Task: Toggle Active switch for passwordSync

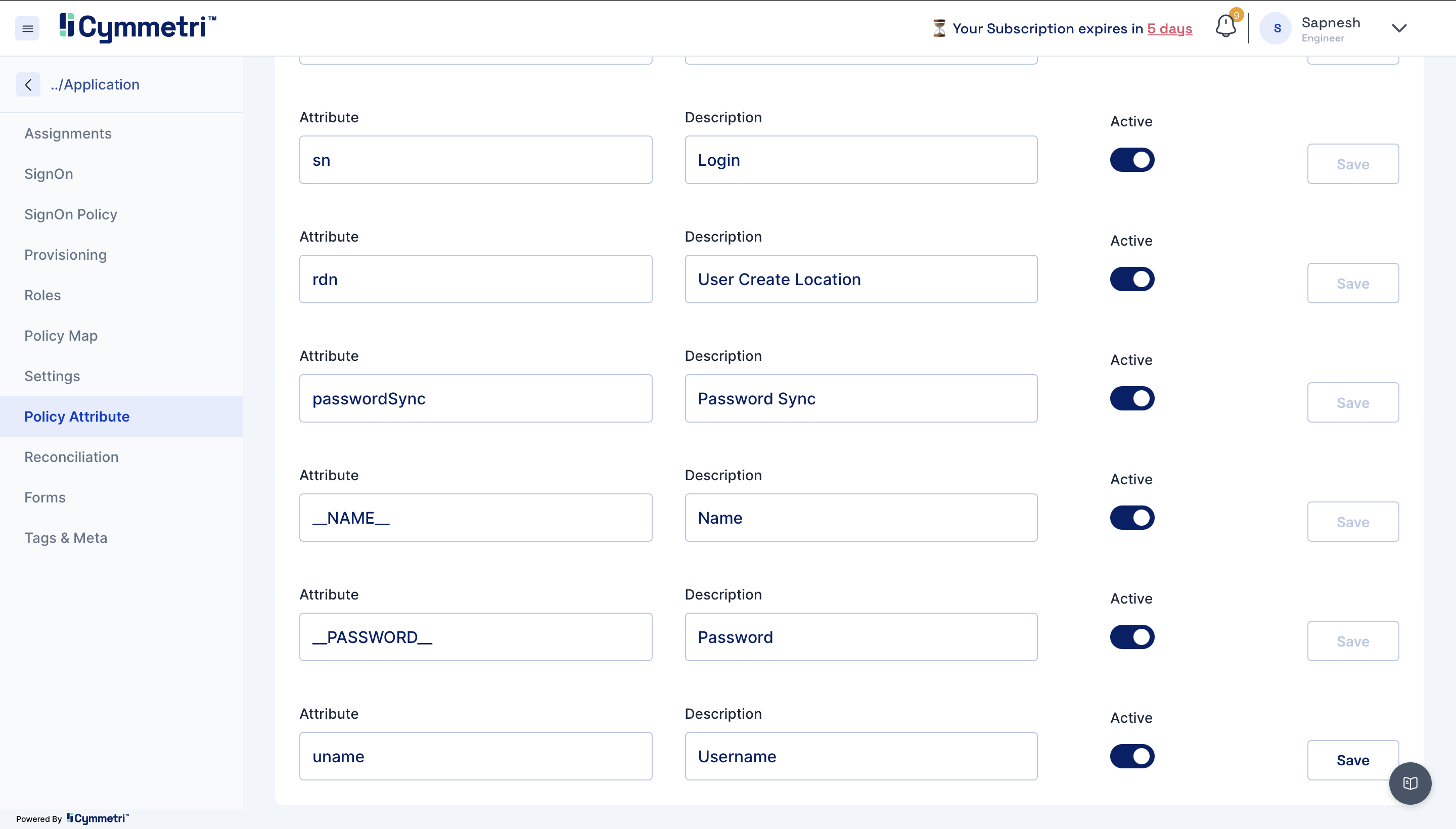Action: tap(1132, 398)
